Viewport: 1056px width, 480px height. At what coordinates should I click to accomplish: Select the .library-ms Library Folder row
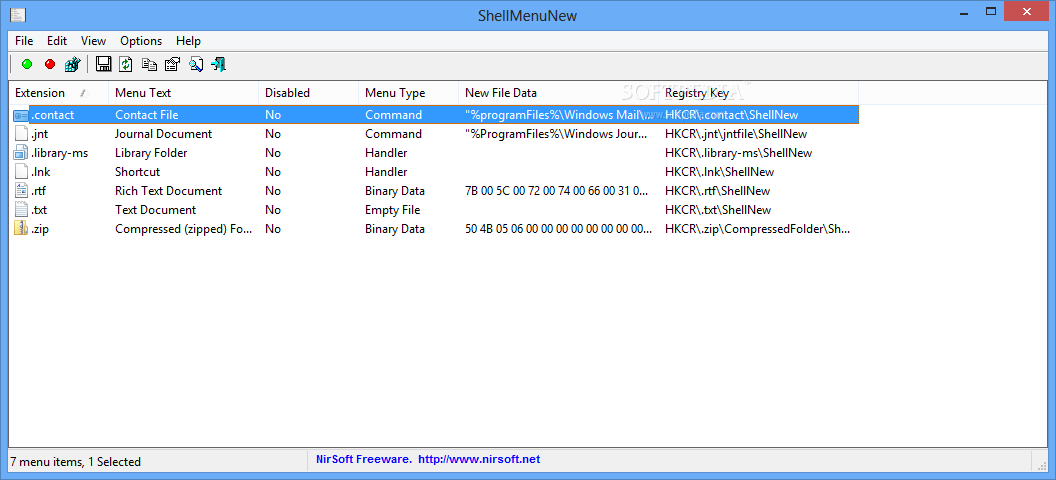[x=435, y=153]
